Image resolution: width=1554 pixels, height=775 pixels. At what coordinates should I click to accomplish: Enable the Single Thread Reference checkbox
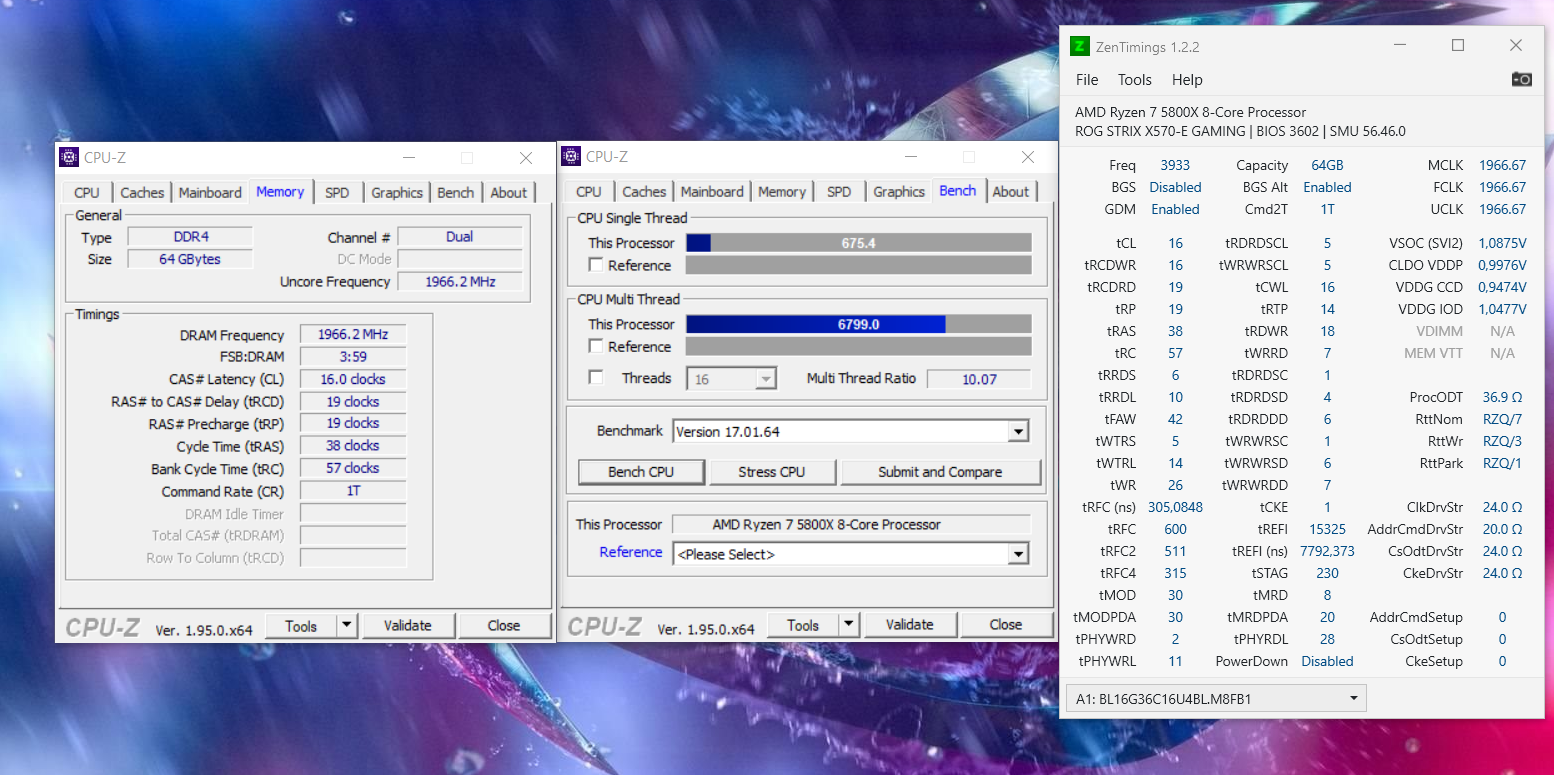point(596,265)
